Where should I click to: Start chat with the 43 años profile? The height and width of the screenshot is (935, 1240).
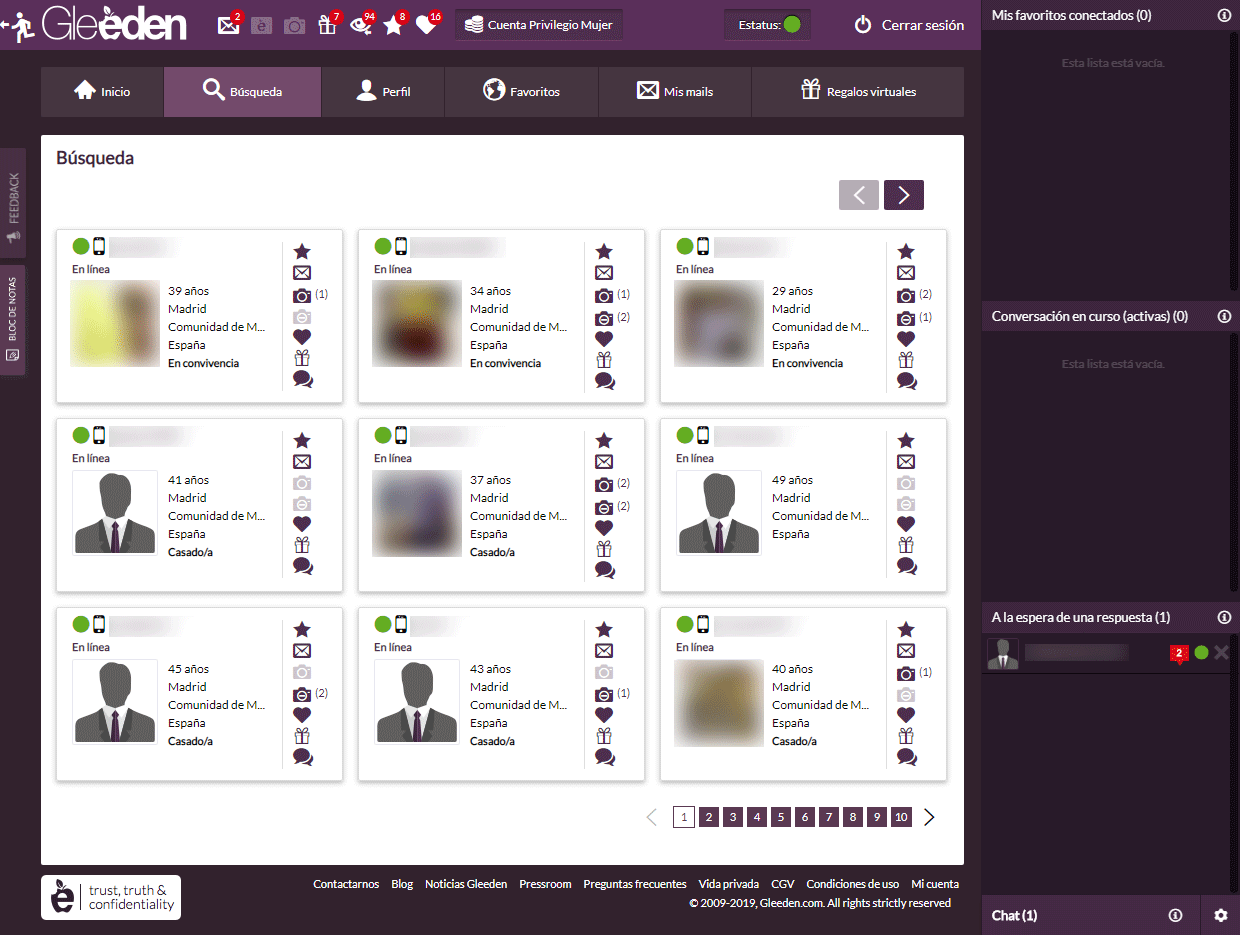point(605,756)
